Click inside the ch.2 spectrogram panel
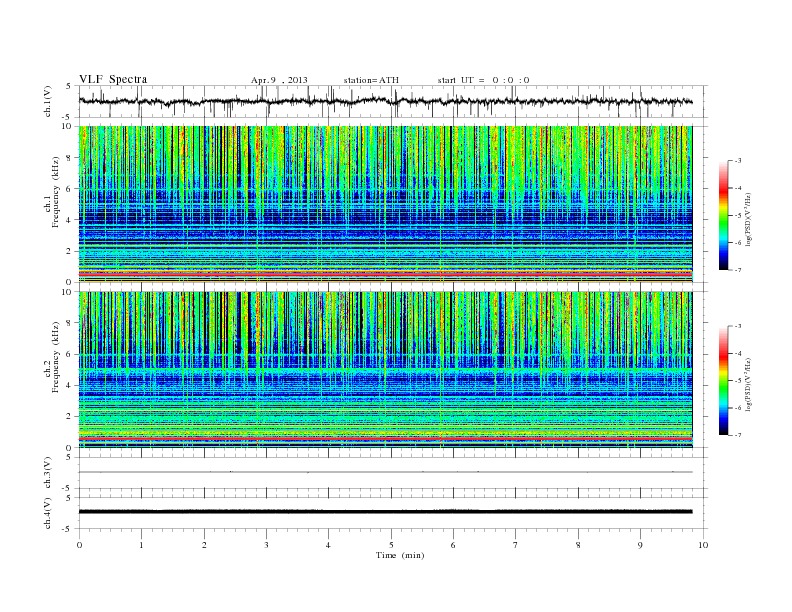Screen dimensions: 792x612 [385, 370]
